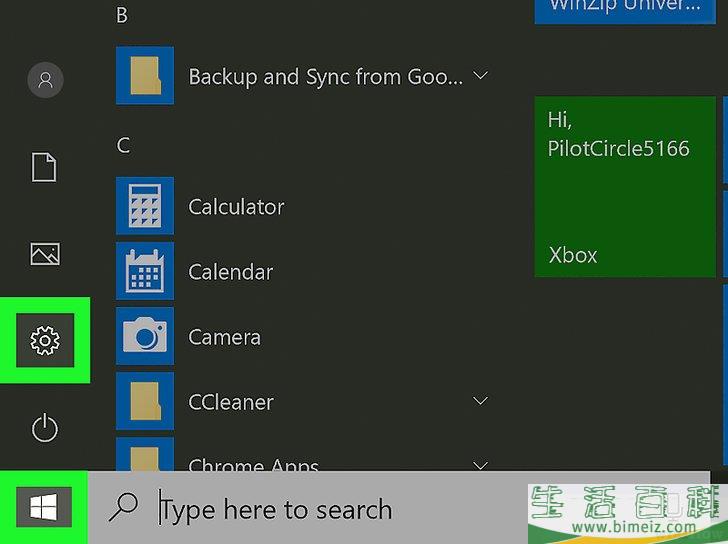Screen dimensions: 728x544
Task: Select the Calendar app name
Action: 230,272
